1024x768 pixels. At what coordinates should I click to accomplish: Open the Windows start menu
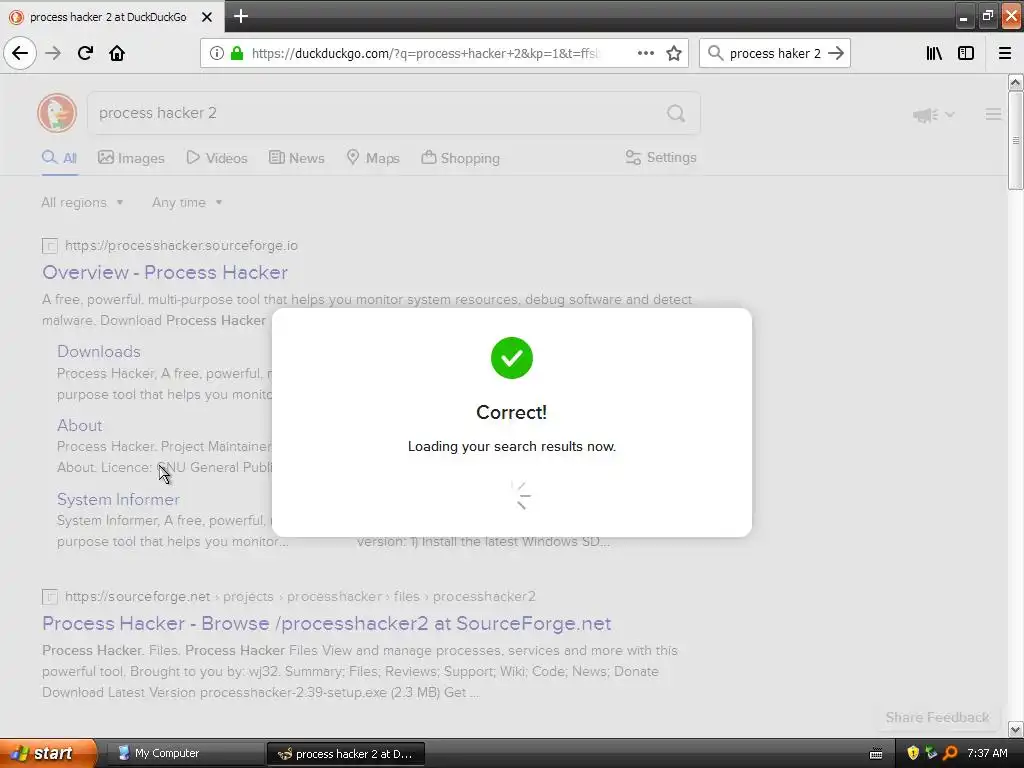click(48, 753)
